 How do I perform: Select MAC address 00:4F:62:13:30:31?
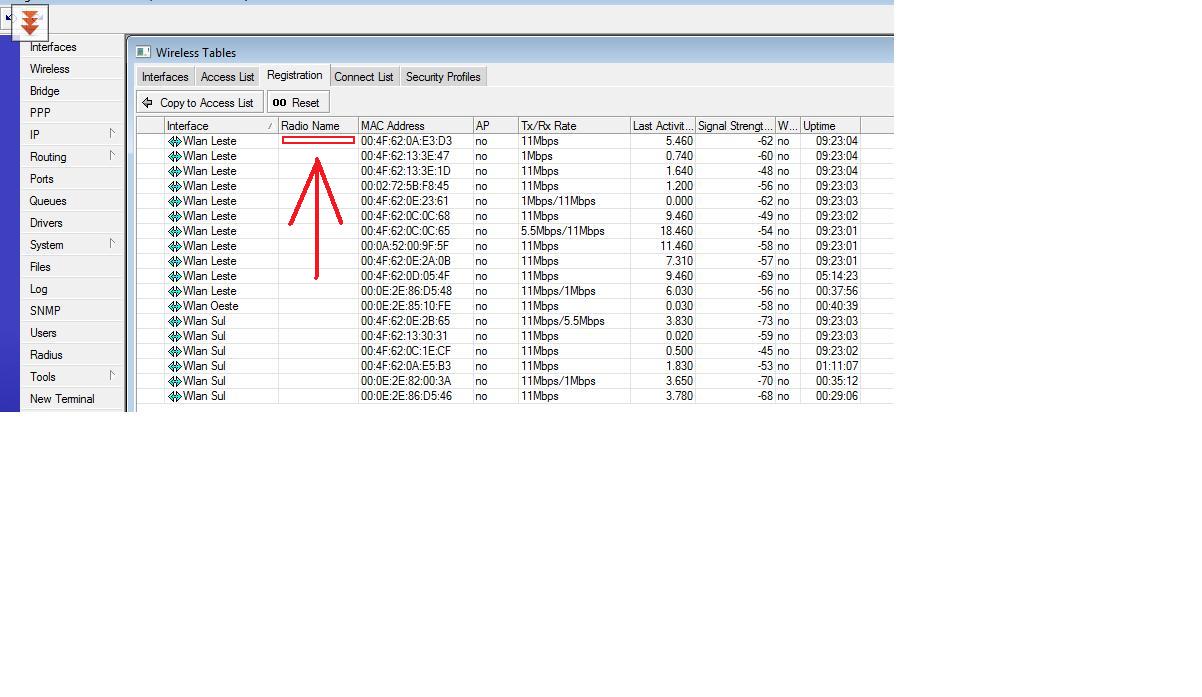(405, 336)
